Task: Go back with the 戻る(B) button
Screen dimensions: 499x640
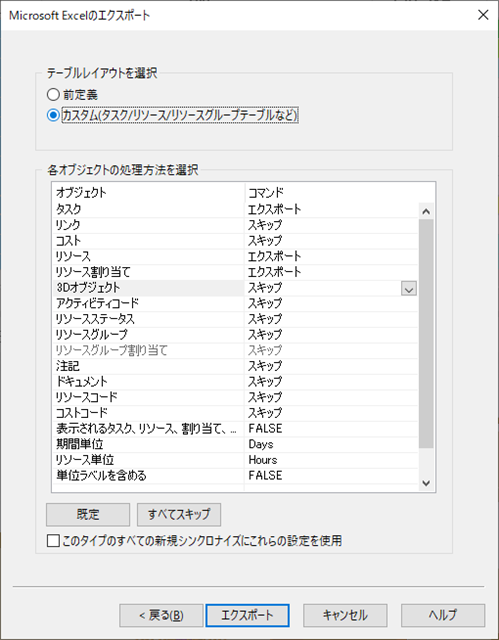Action: coord(161,616)
